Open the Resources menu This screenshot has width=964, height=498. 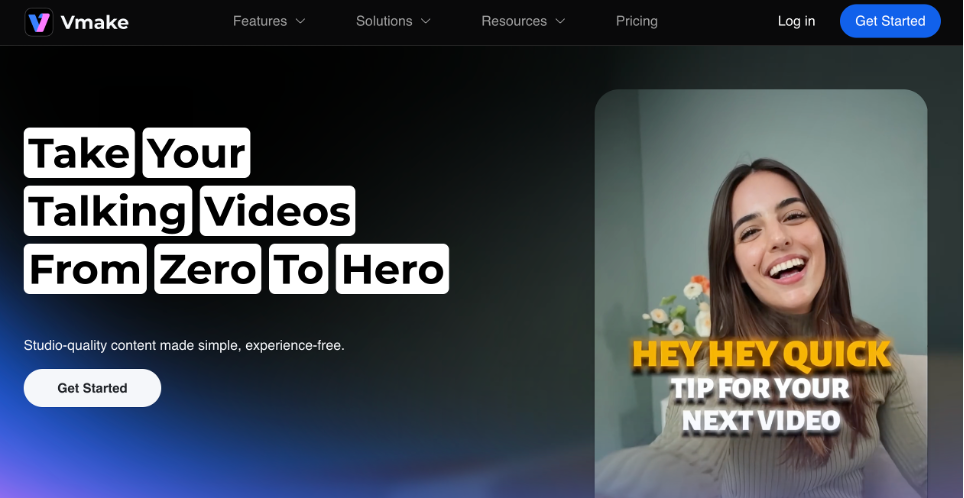pyautogui.click(x=514, y=21)
